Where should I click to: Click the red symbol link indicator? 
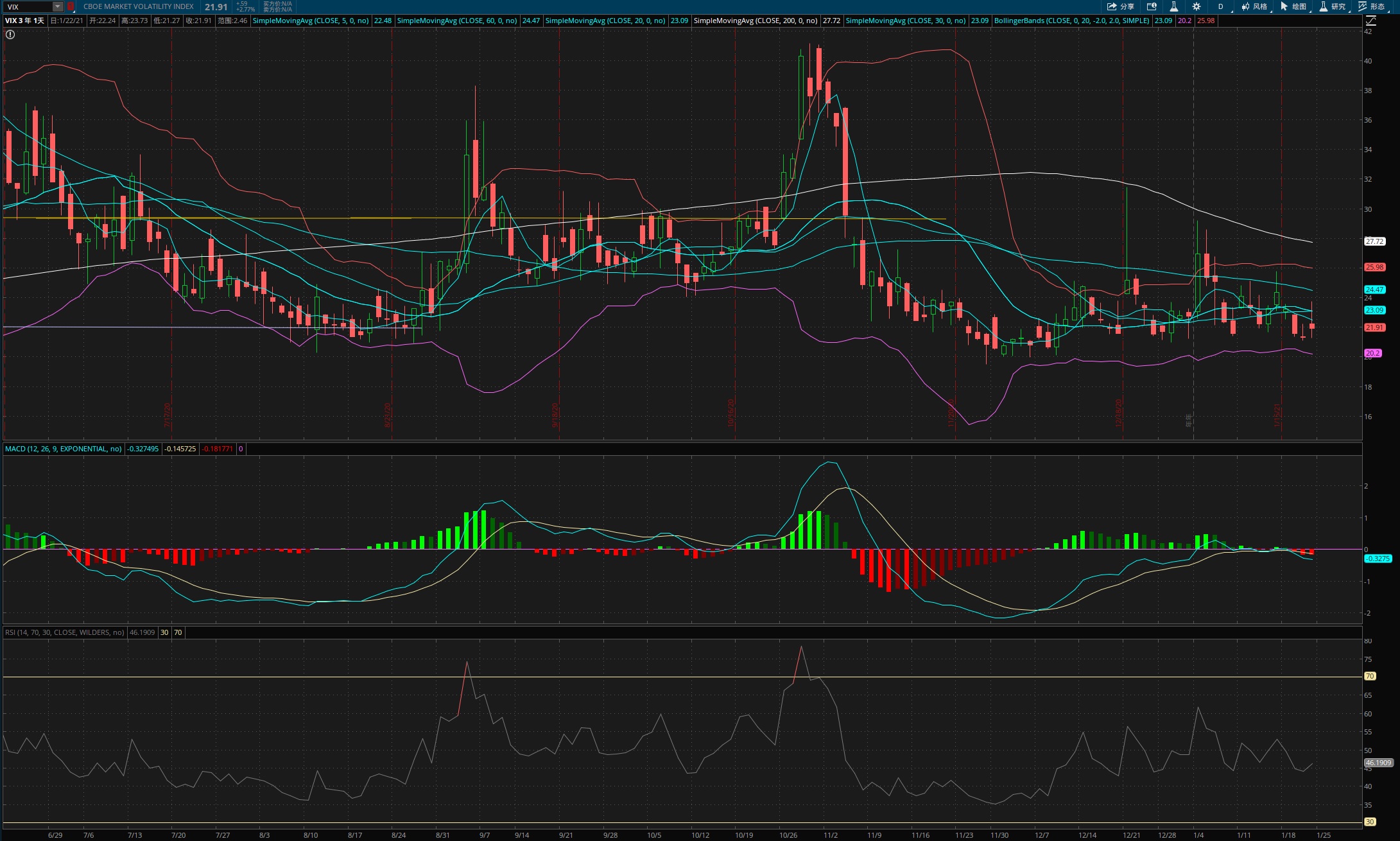click(71, 6)
